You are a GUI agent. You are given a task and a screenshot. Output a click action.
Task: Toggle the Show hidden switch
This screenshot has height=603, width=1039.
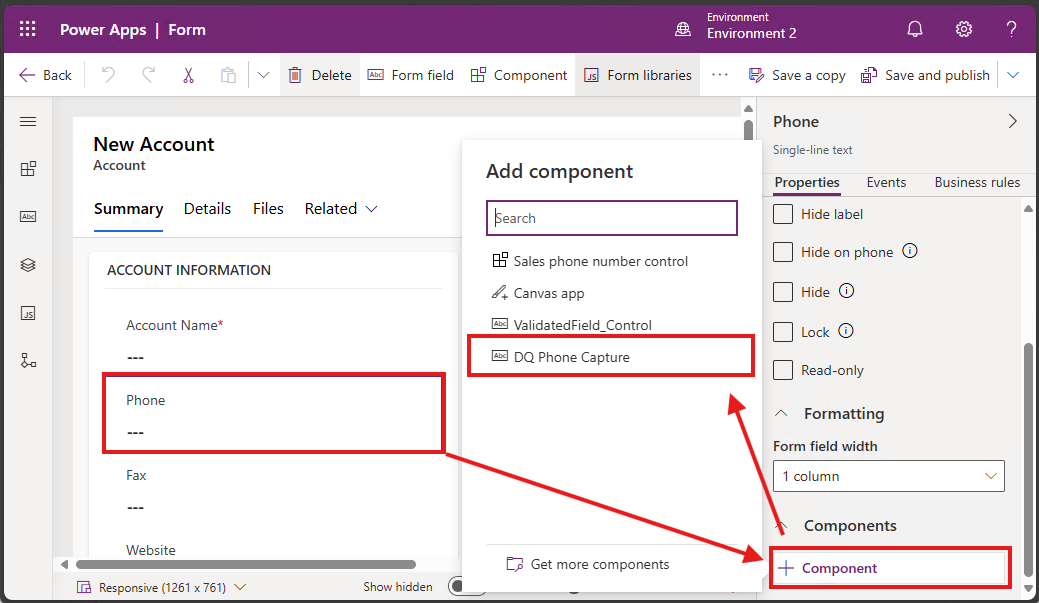466,586
